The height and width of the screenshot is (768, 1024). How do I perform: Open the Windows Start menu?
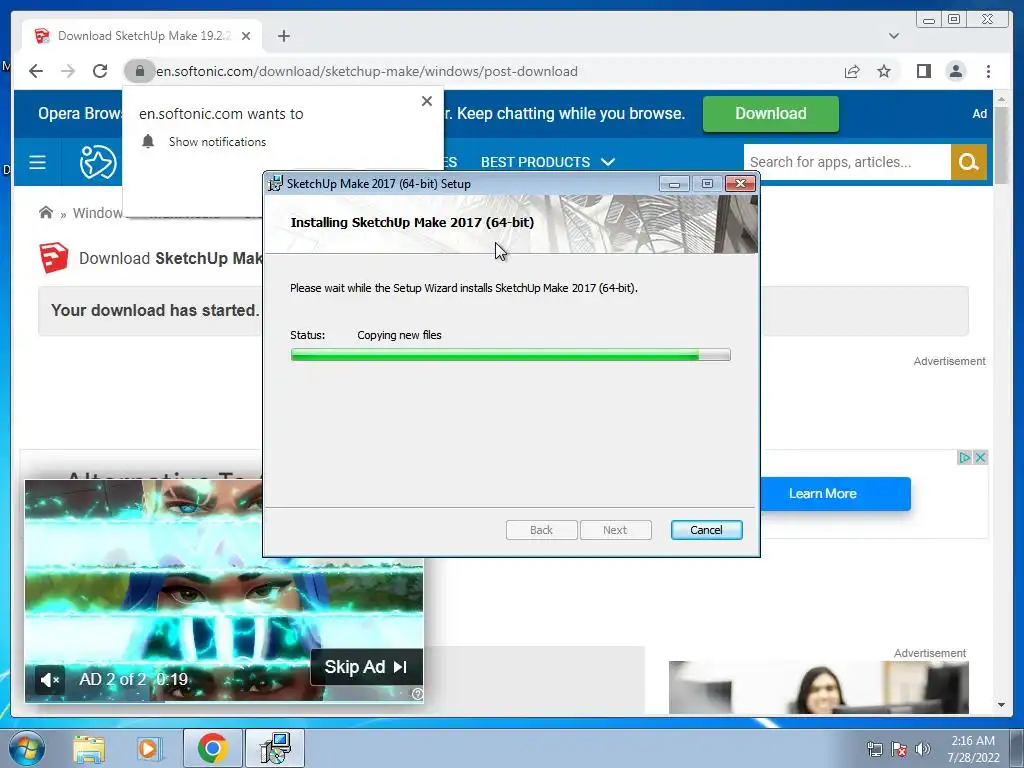click(26, 748)
